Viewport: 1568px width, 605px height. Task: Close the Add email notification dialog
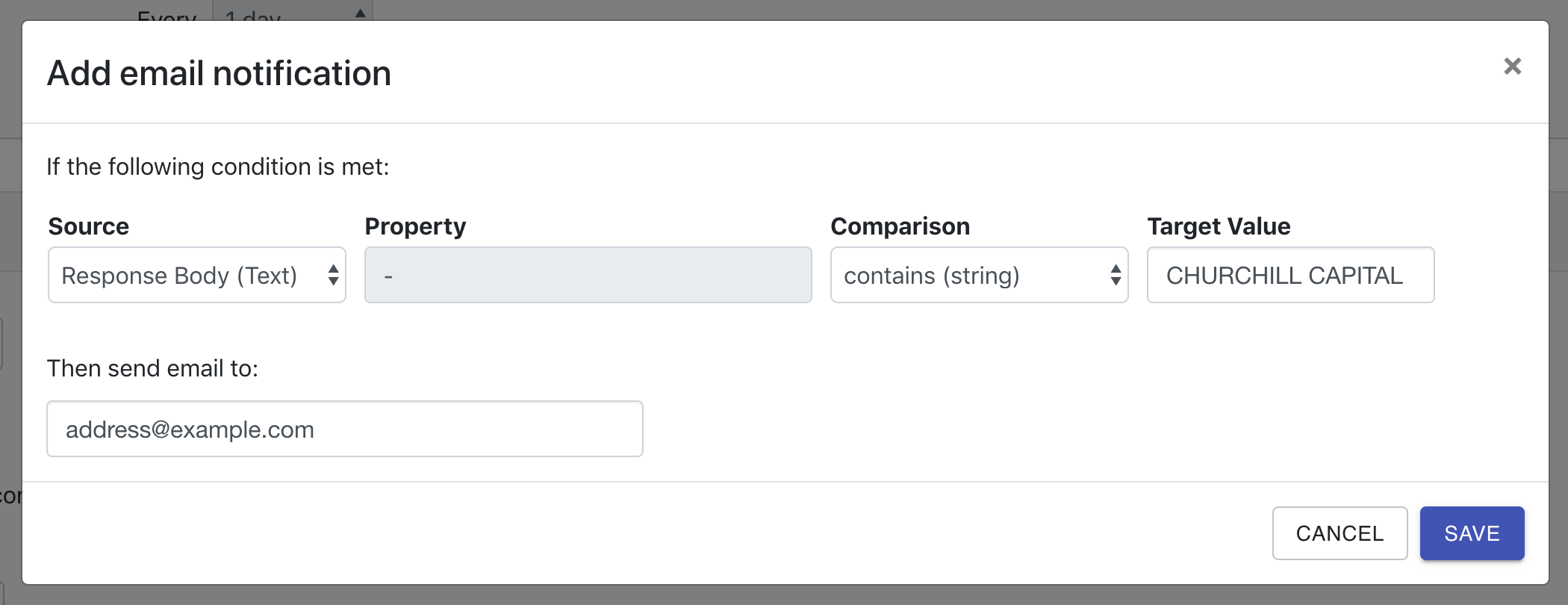[x=1512, y=66]
